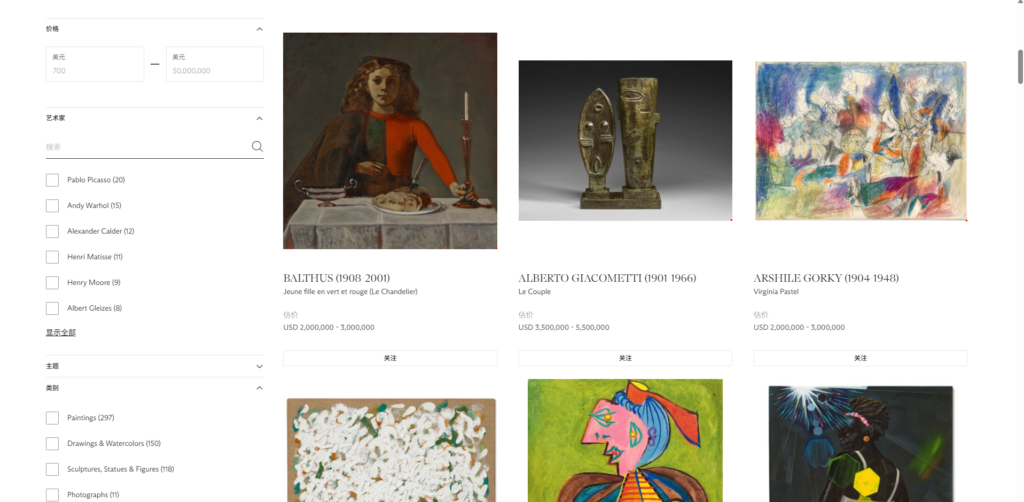The image size is (1024, 502).
Task: Collapse the 价格 price filter section
Action: pyautogui.click(x=259, y=29)
